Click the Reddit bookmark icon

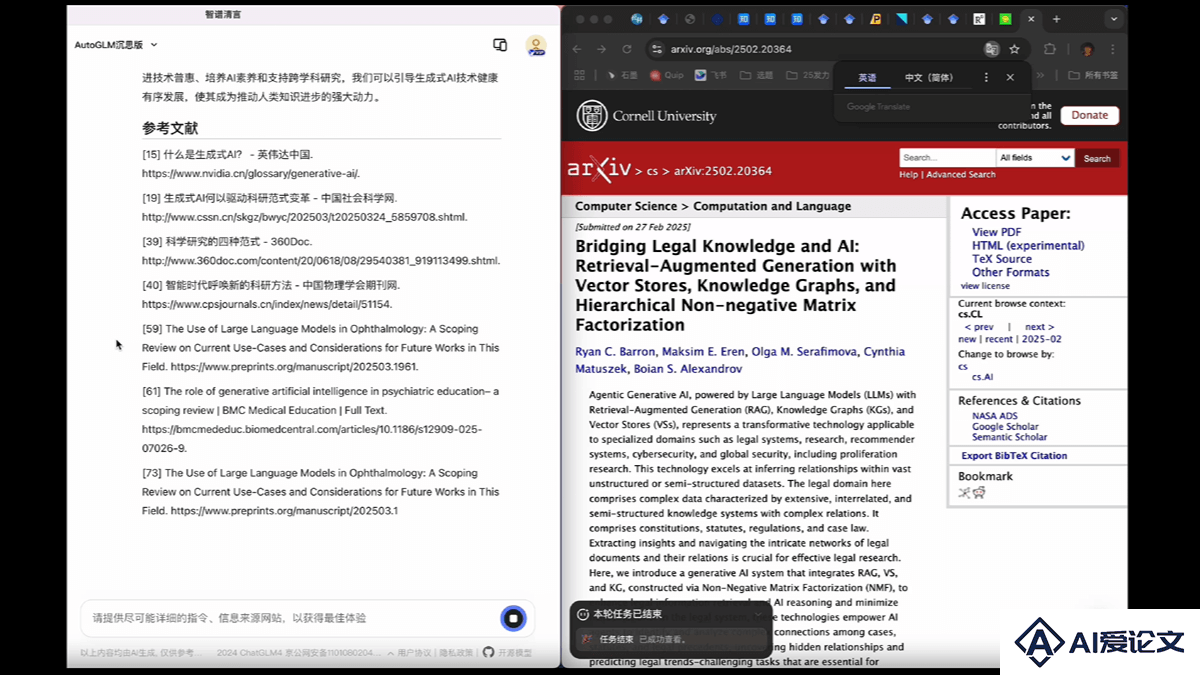(x=979, y=493)
